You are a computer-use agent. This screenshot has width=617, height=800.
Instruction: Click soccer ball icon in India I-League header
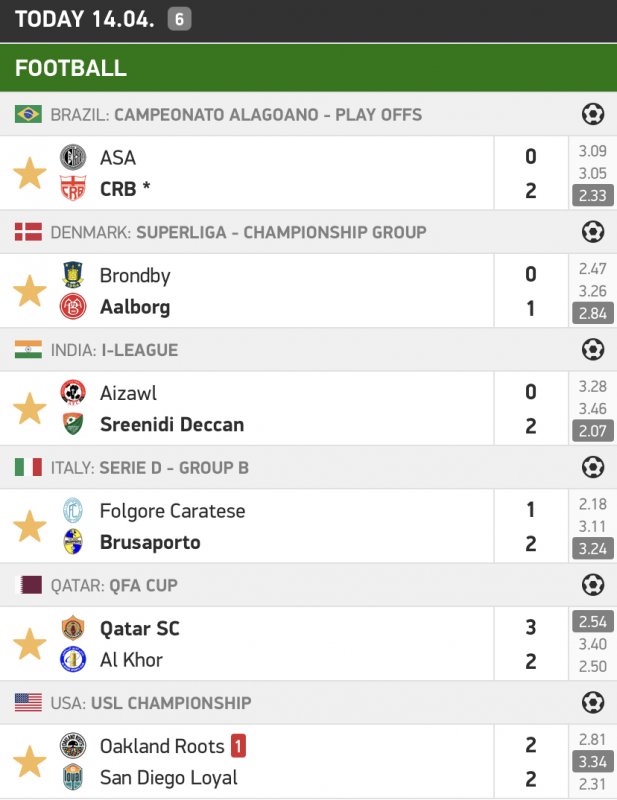593,350
